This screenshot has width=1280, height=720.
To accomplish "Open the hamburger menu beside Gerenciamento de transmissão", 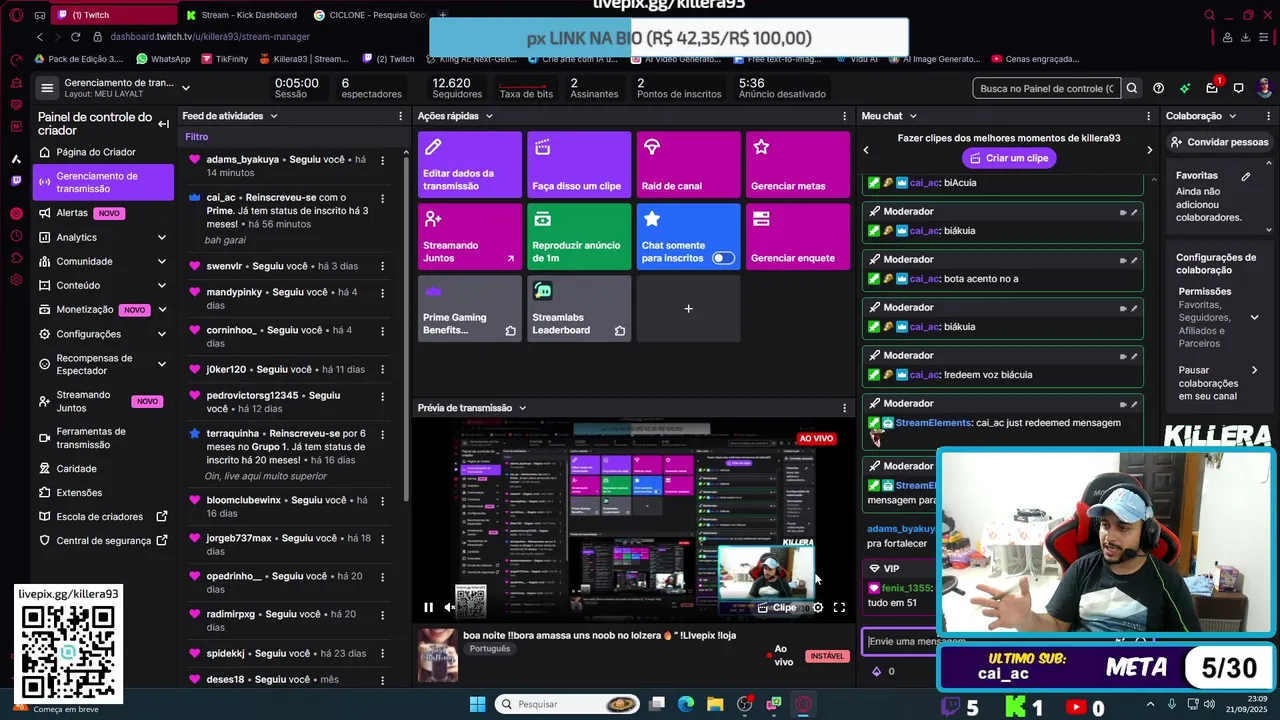I will click(x=46, y=88).
